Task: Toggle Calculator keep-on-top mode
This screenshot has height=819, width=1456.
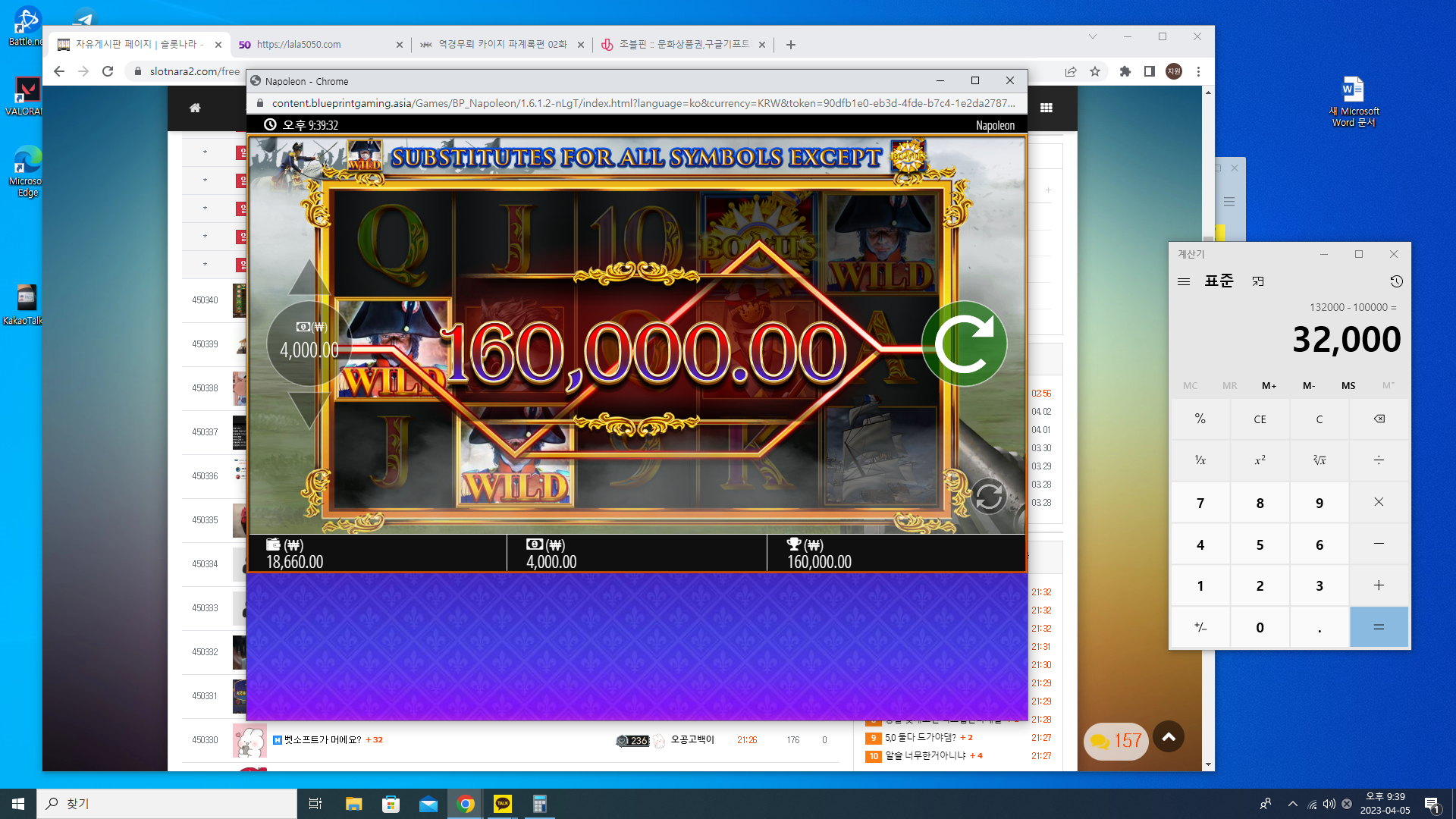Action: pyautogui.click(x=1258, y=281)
